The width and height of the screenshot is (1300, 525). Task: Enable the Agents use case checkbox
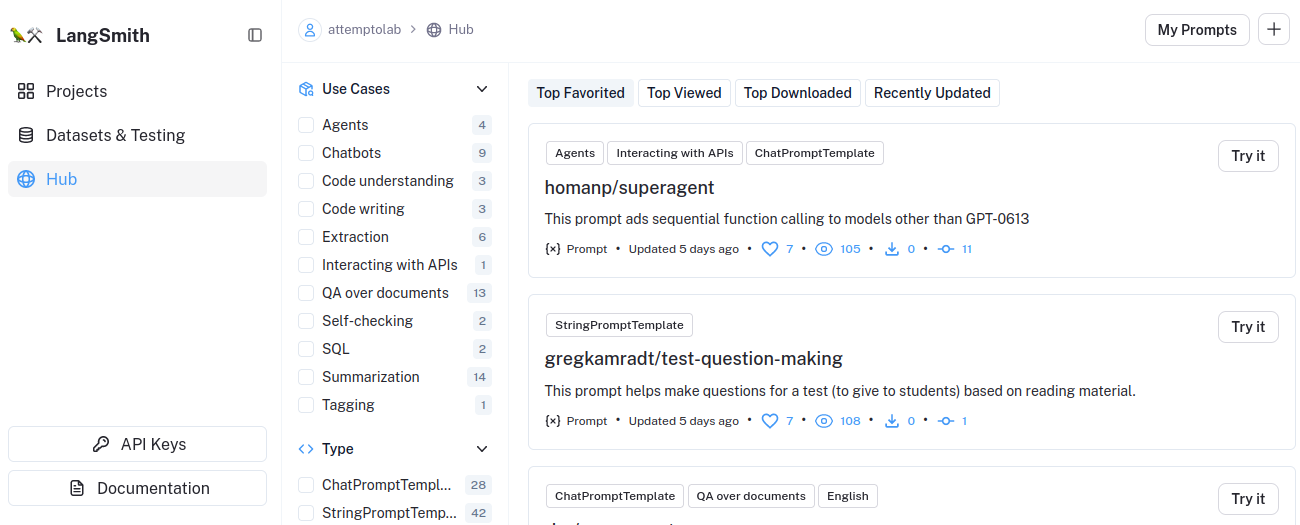(306, 125)
